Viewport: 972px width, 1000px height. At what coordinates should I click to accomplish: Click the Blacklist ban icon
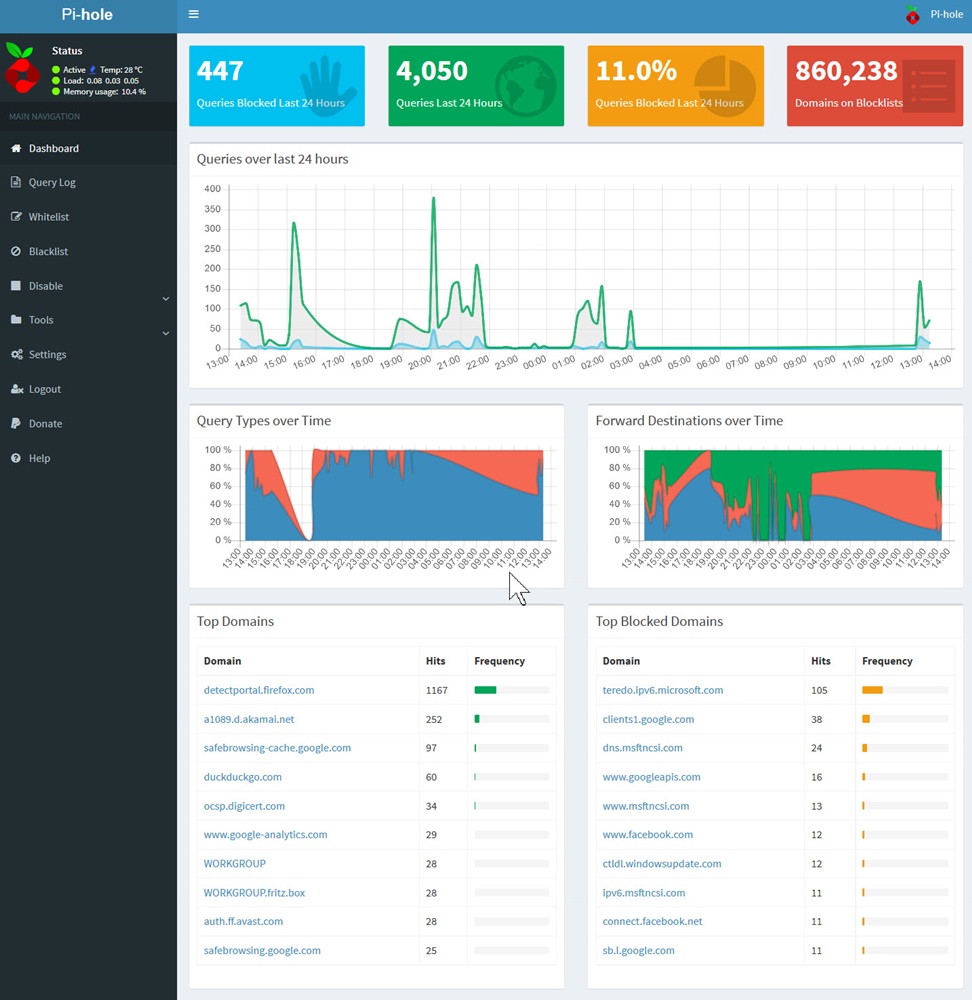point(16,251)
